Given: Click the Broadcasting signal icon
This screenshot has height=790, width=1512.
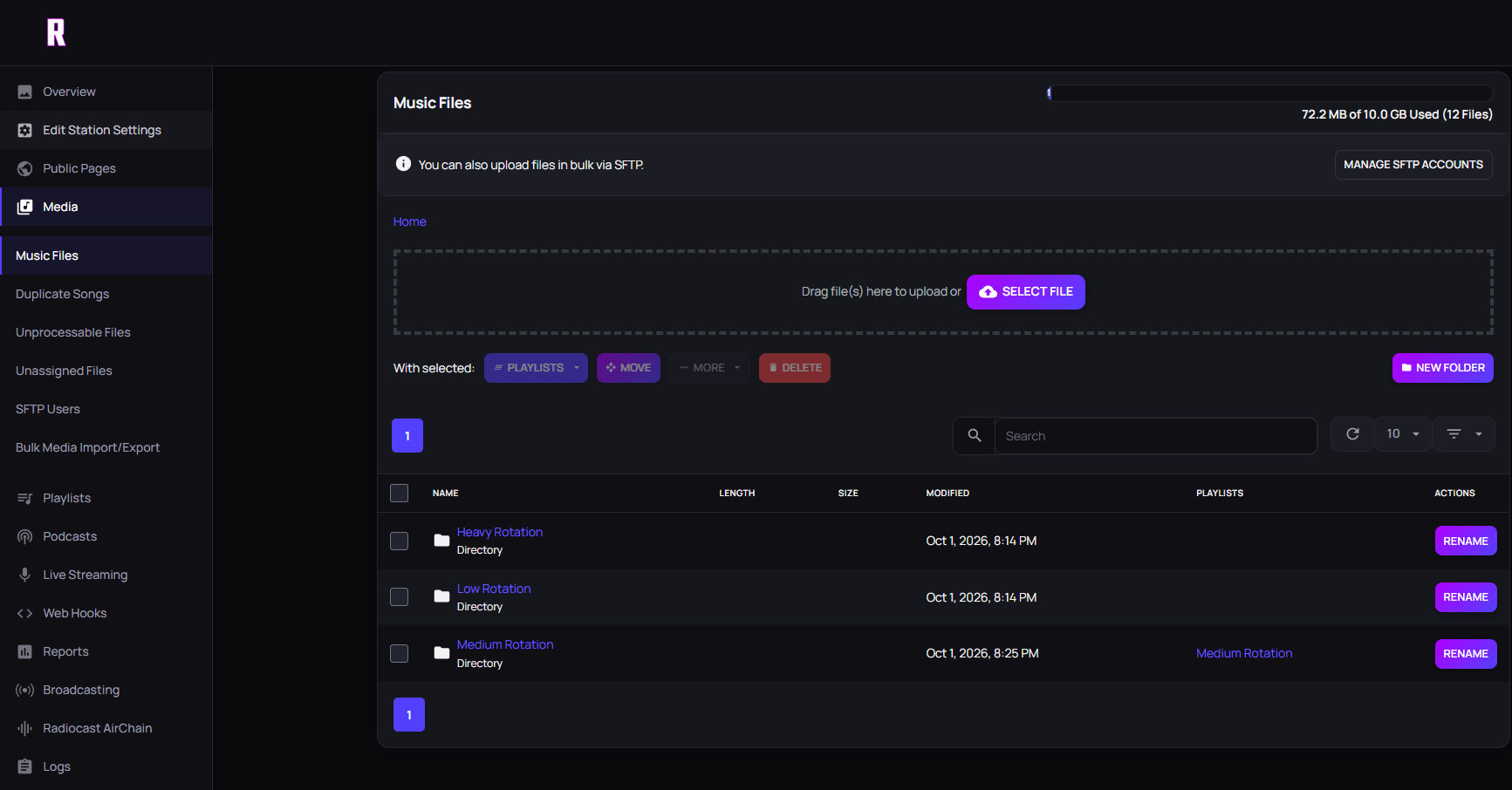Looking at the screenshot, I should click(x=25, y=690).
